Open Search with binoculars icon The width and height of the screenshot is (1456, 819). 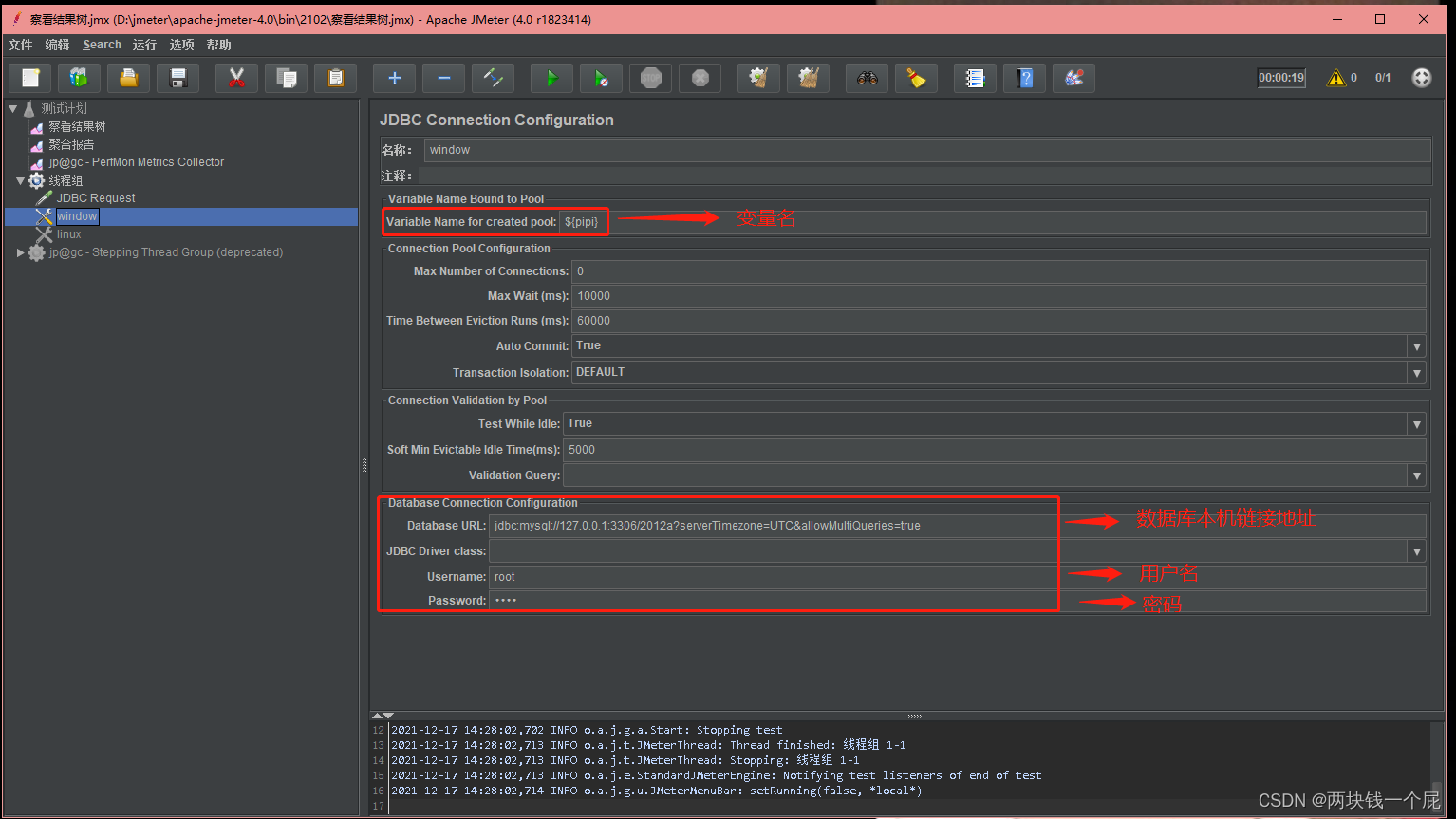[x=868, y=78]
